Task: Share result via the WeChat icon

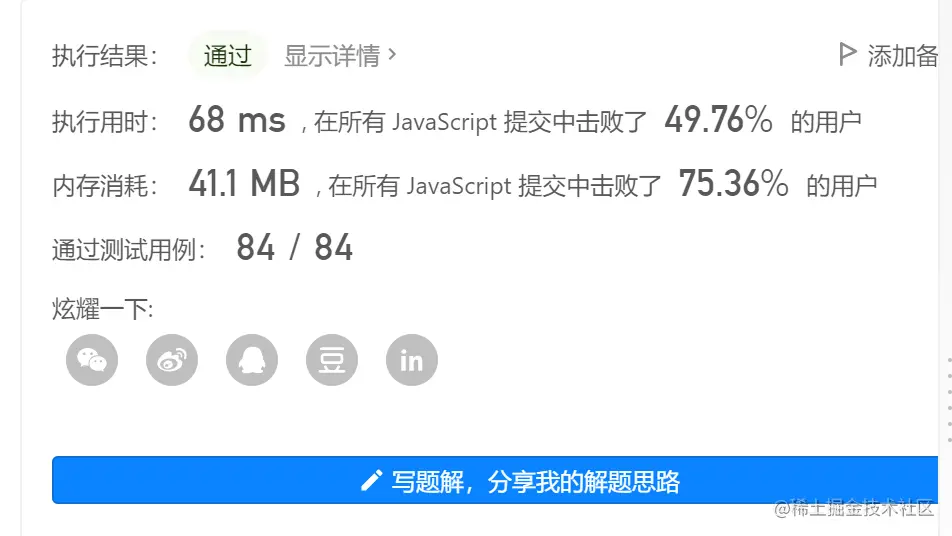Action: pyautogui.click(x=92, y=360)
